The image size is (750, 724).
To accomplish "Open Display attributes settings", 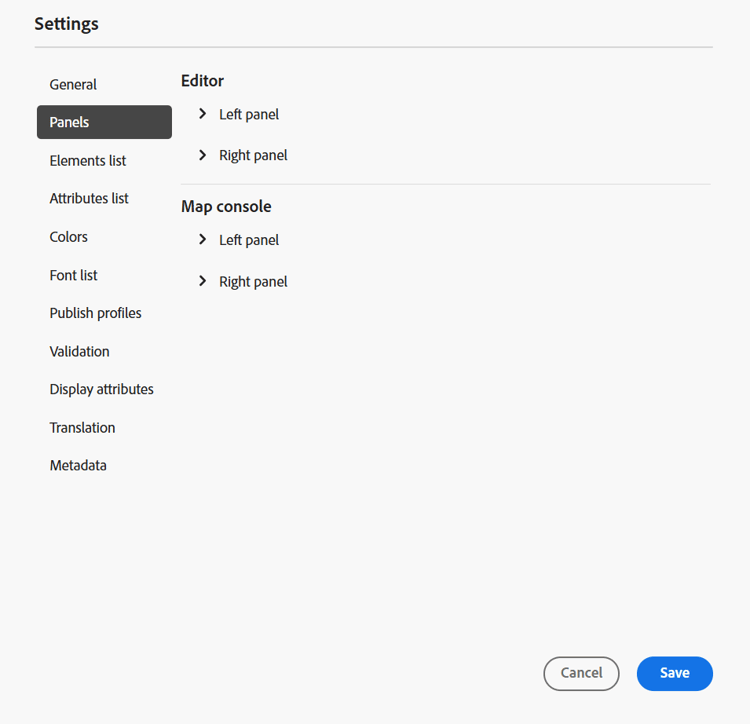I will coord(101,389).
